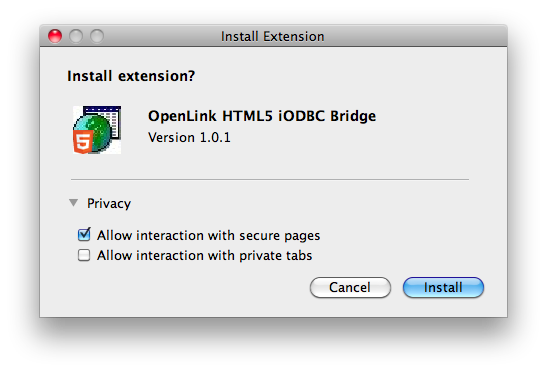Viewport: 547px width, 372px height.
Task: Click the 'OpenLink HTML5 iODBC Bridge' name text
Action: [x=262, y=116]
